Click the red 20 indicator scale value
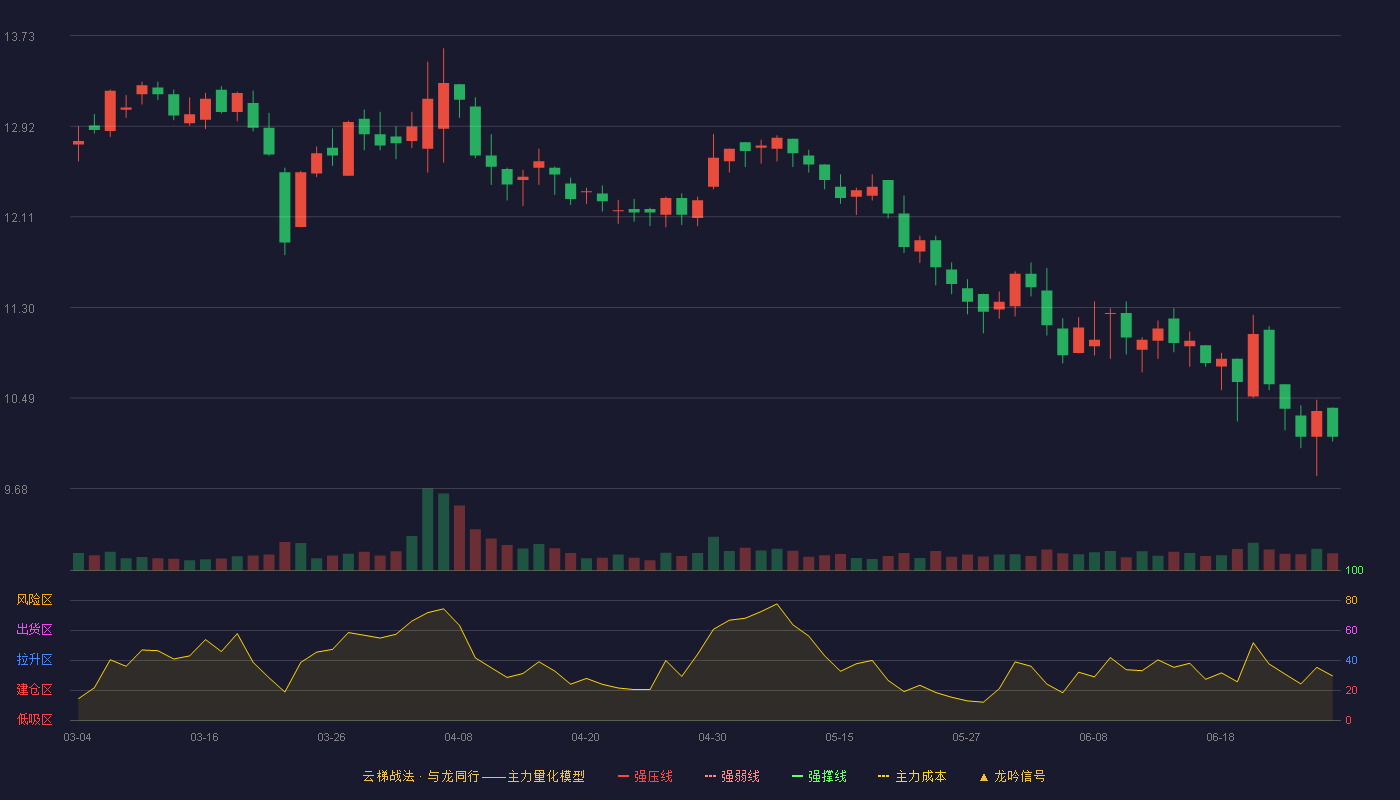The width and height of the screenshot is (1400, 800). (x=1351, y=690)
